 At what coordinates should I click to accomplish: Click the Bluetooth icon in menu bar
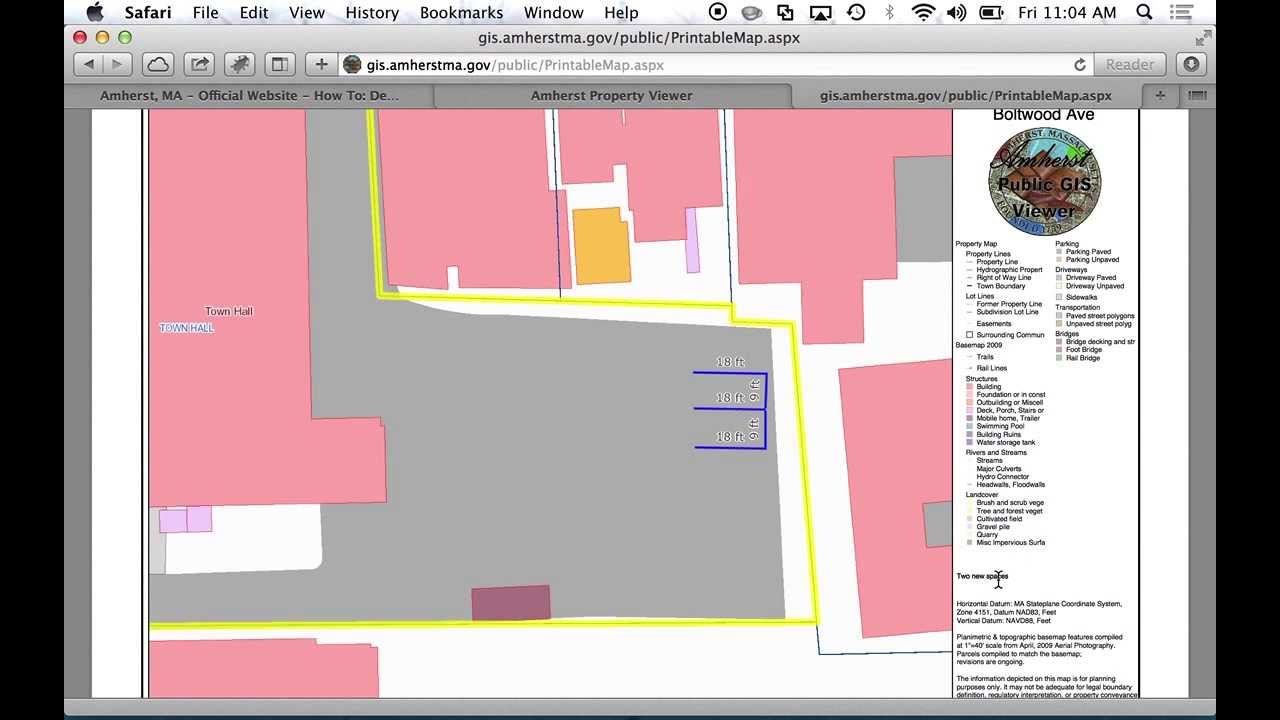coord(889,12)
